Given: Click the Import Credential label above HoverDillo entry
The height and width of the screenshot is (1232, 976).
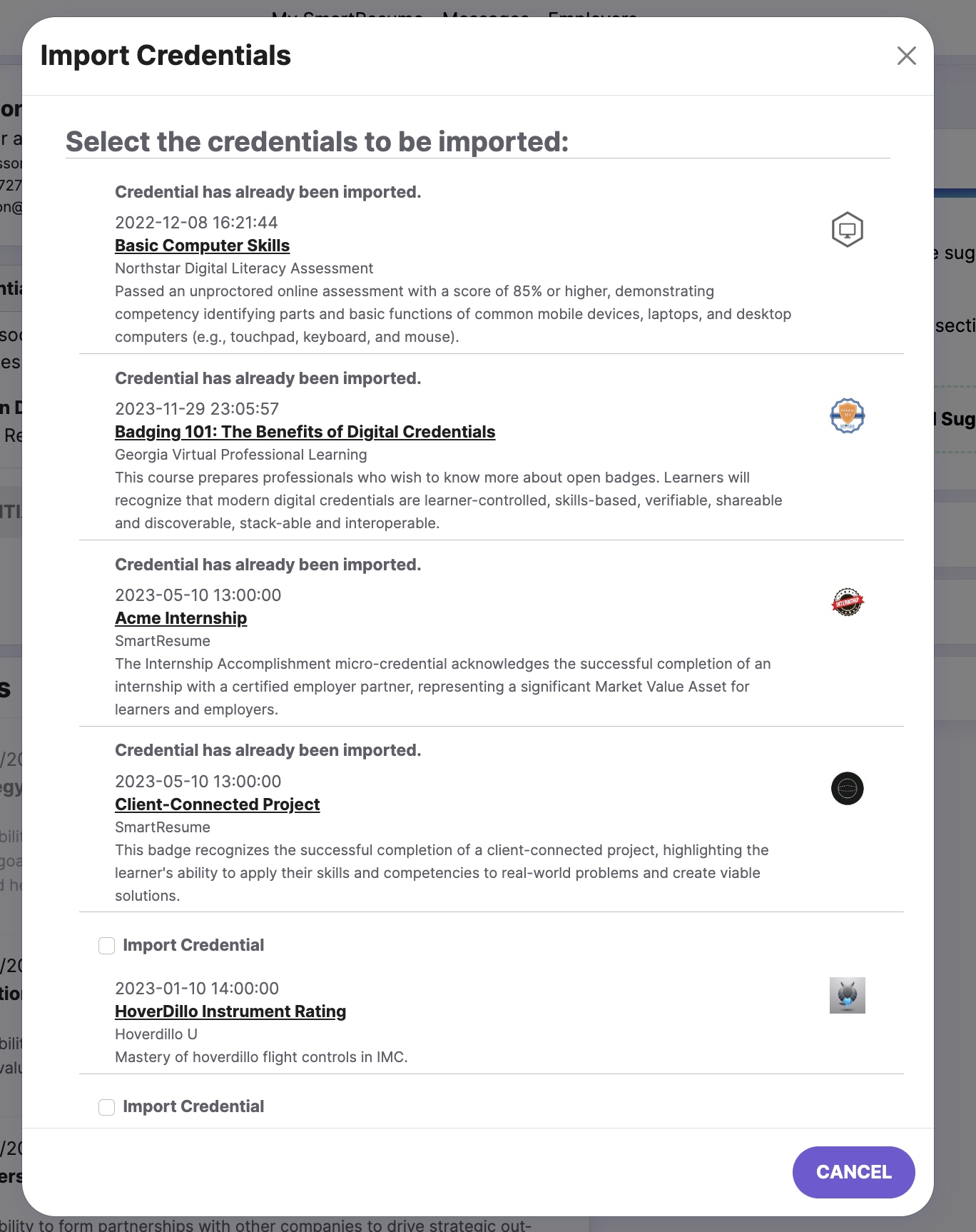Looking at the screenshot, I should pyautogui.click(x=193, y=945).
